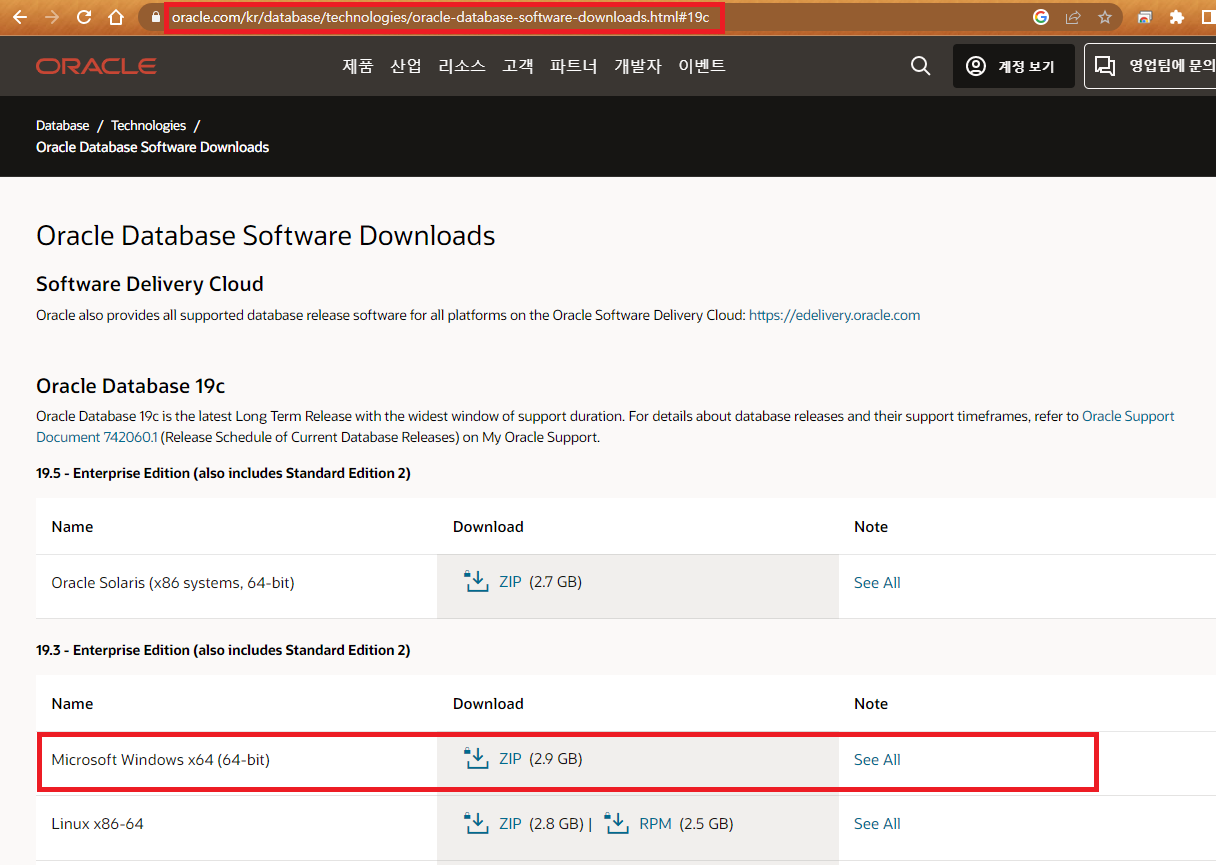Screen dimensions: 1216x865
Task: Click the Download header in the 19.5 table
Action: (x=488, y=527)
